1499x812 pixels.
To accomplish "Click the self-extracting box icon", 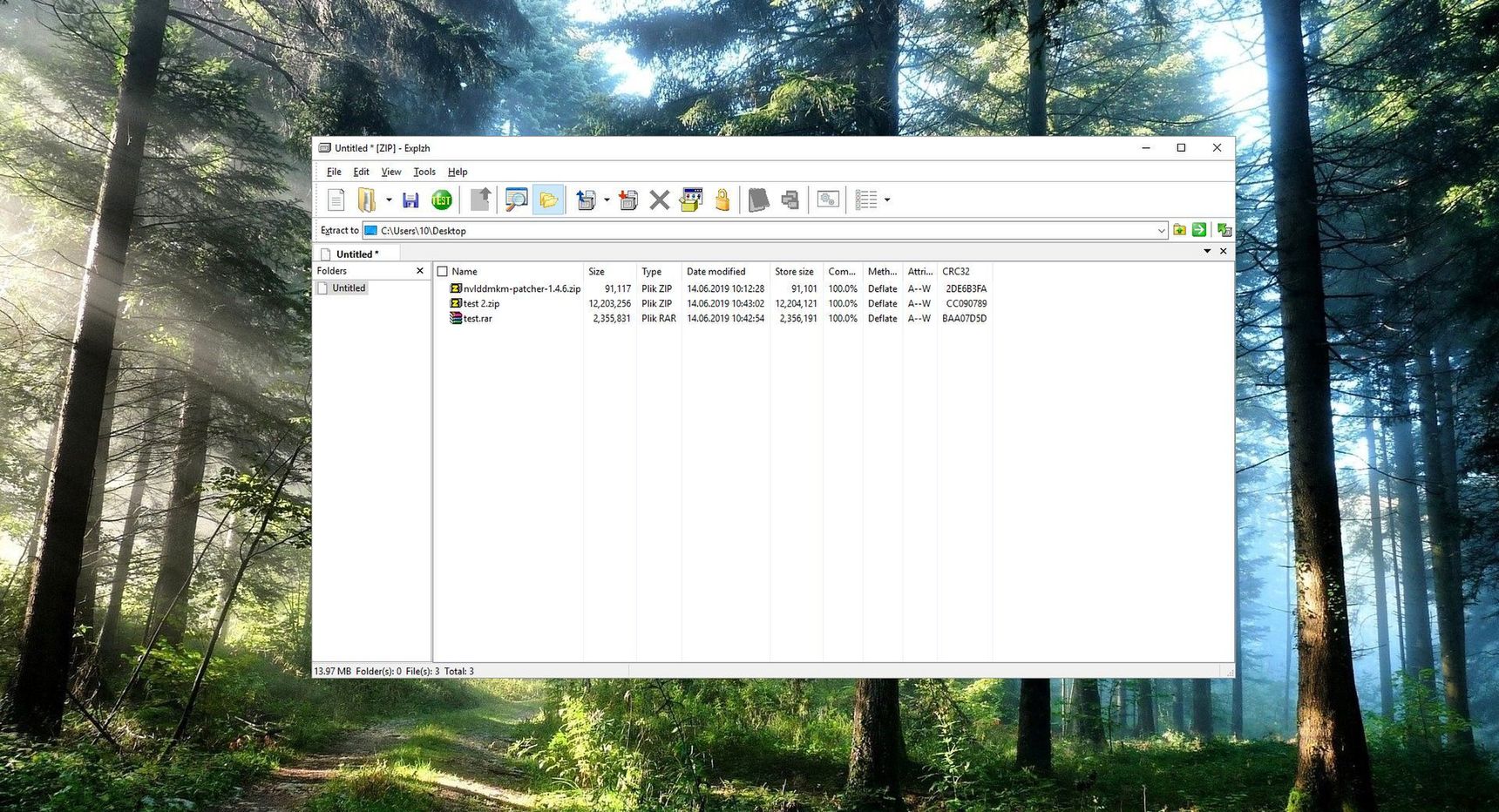I will (x=691, y=200).
